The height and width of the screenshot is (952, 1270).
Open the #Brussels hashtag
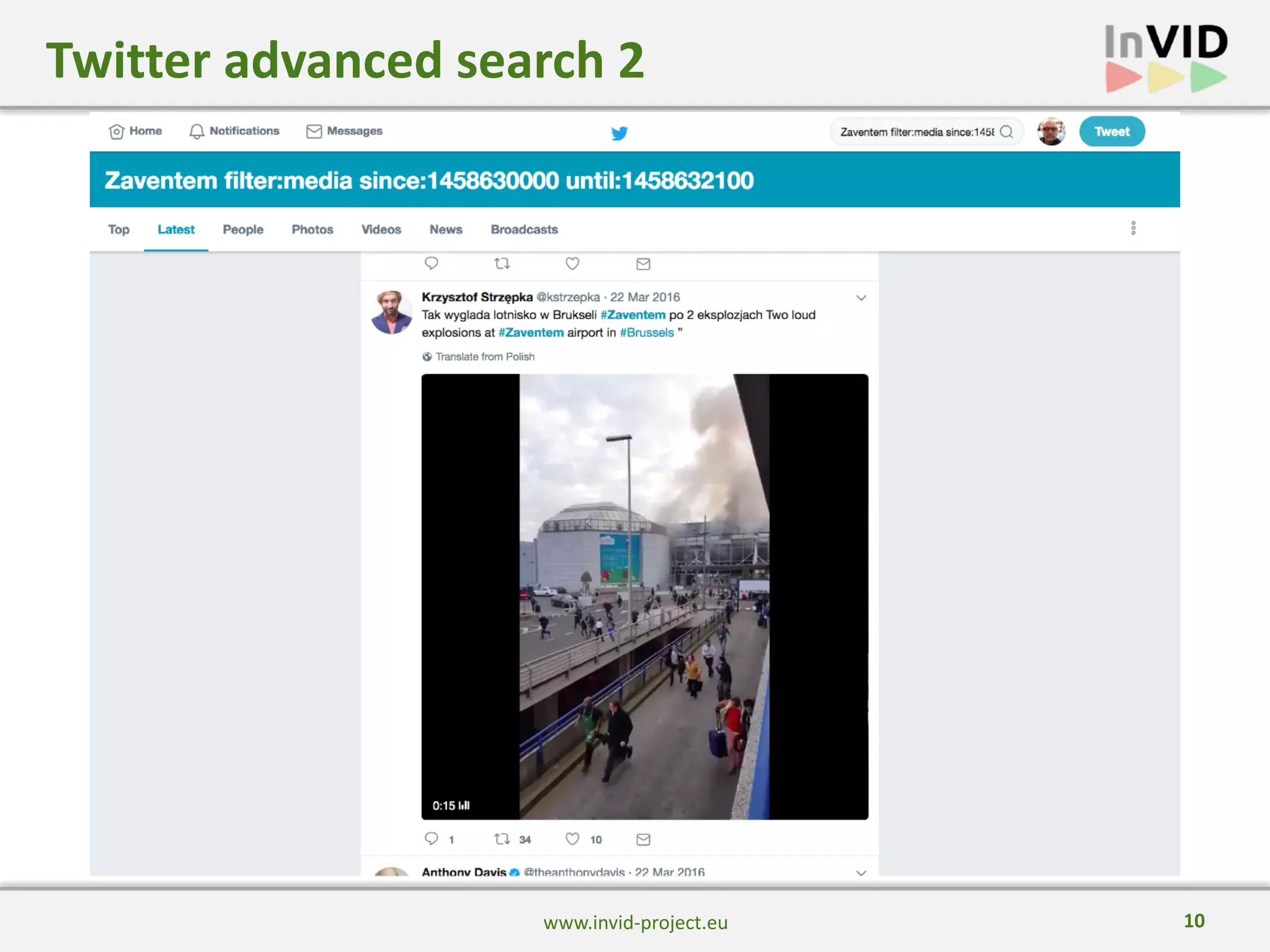coord(647,332)
